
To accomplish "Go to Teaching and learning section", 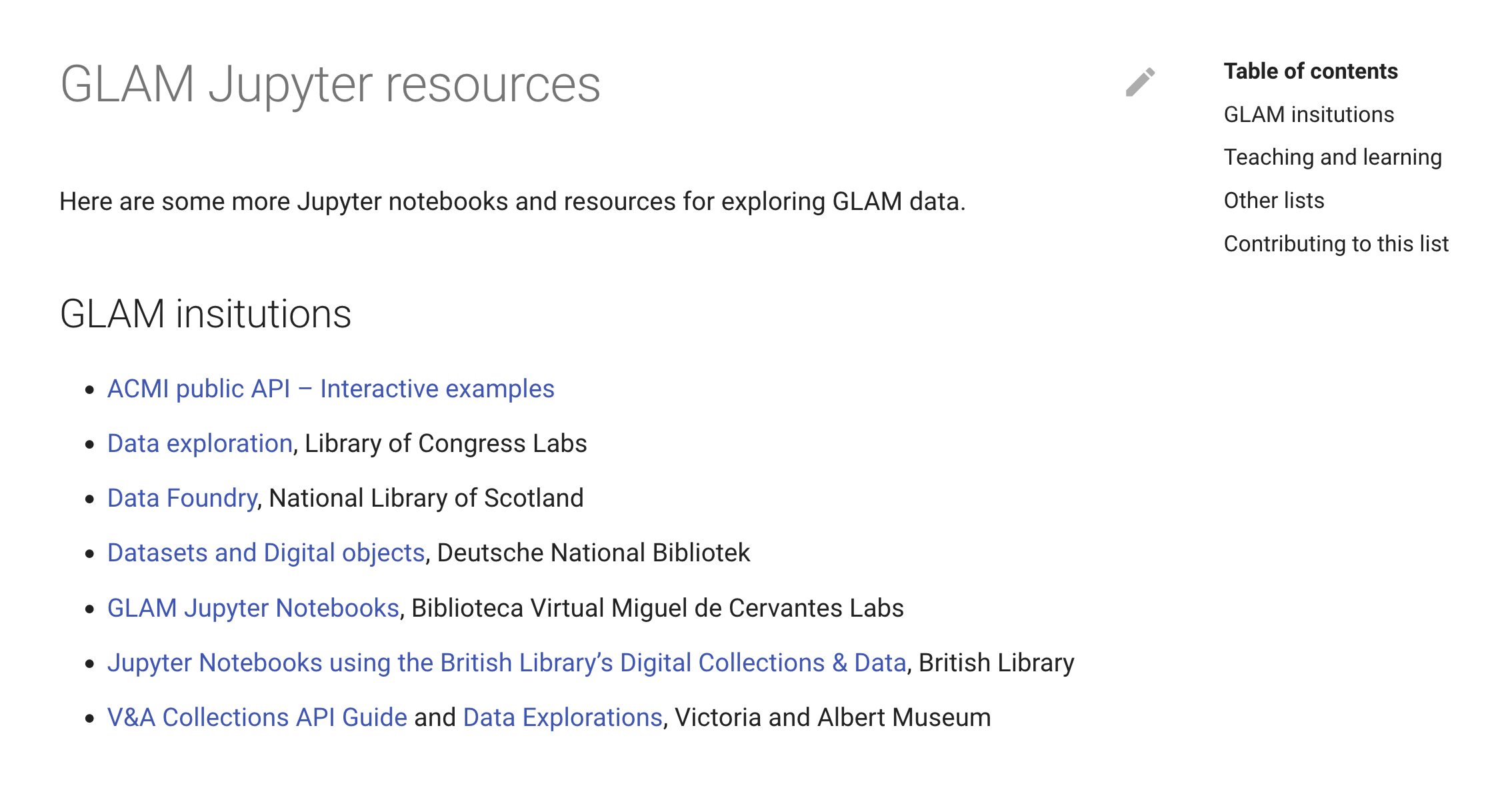I will 1333,157.
